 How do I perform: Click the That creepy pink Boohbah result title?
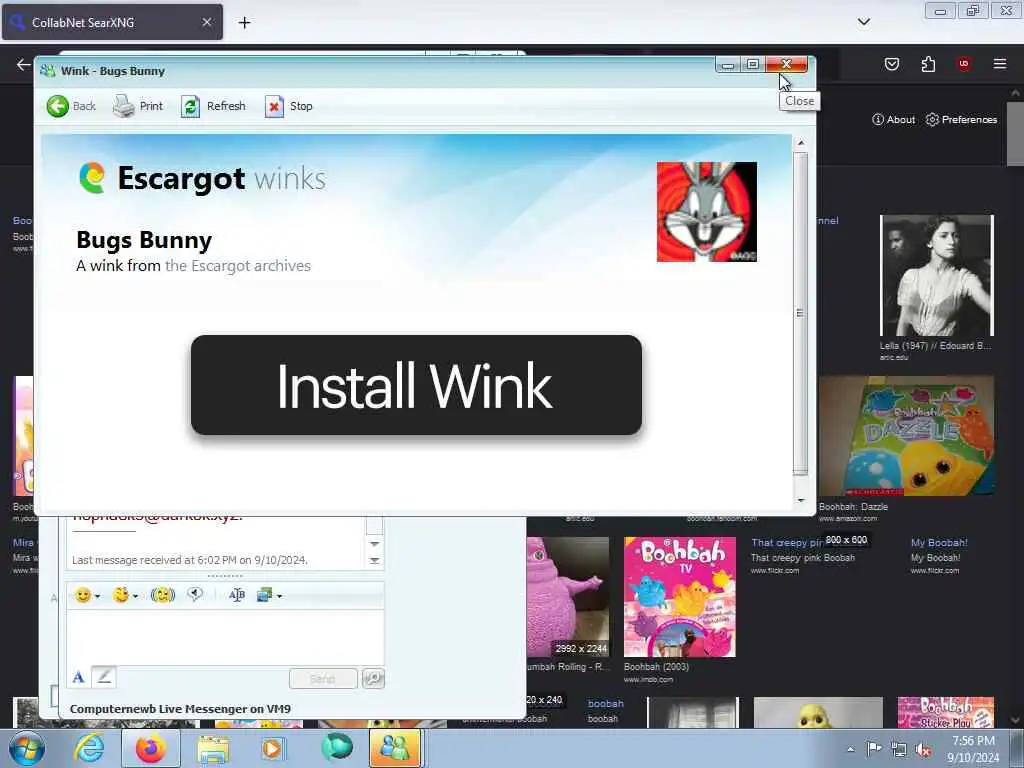tap(788, 543)
